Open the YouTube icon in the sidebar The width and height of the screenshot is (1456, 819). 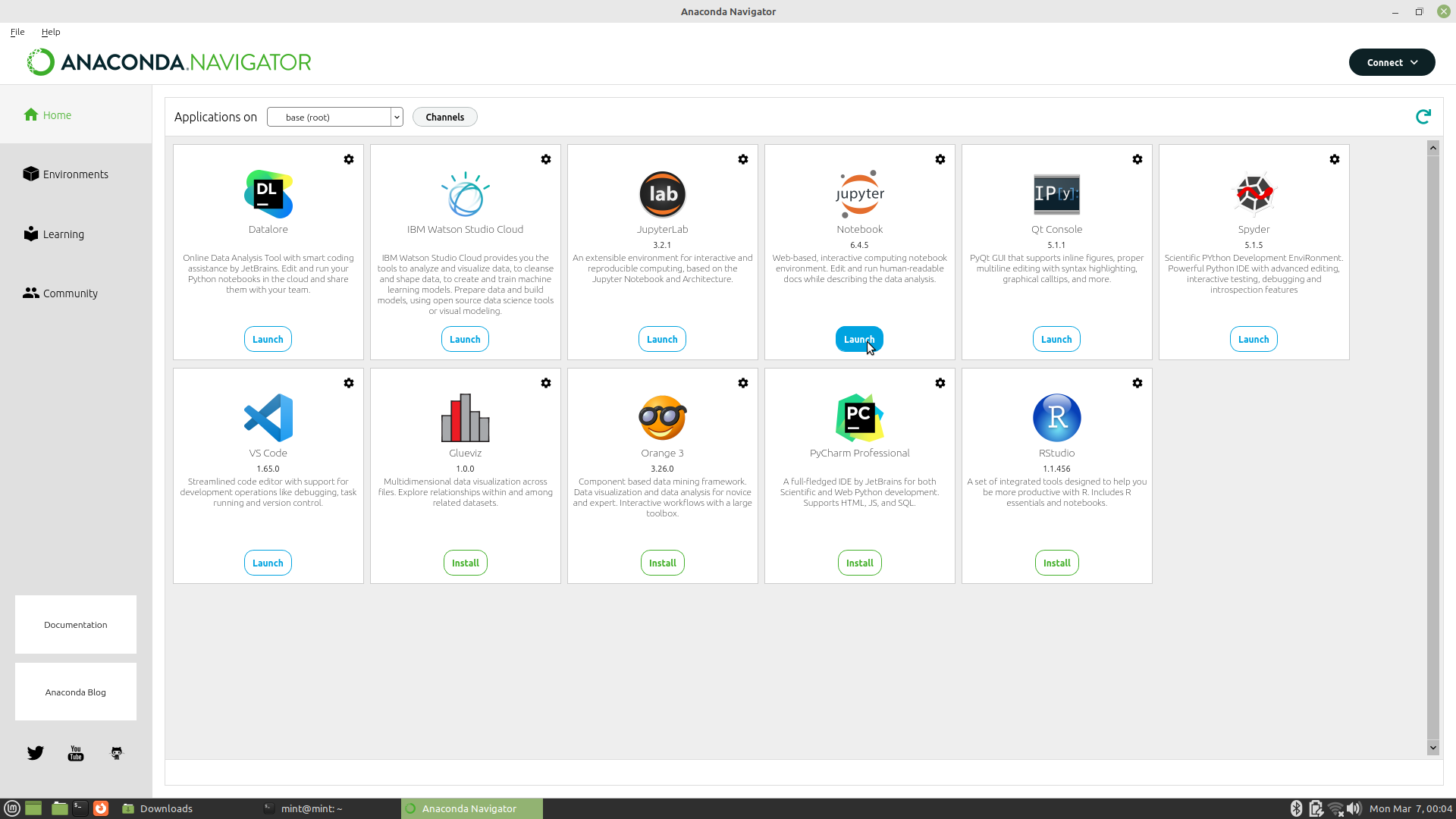coord(76,753)
